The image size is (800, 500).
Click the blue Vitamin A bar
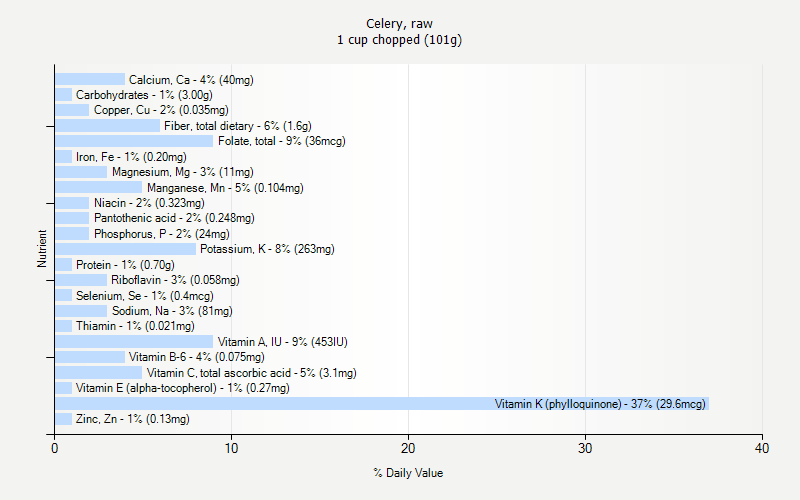point(134,342)
